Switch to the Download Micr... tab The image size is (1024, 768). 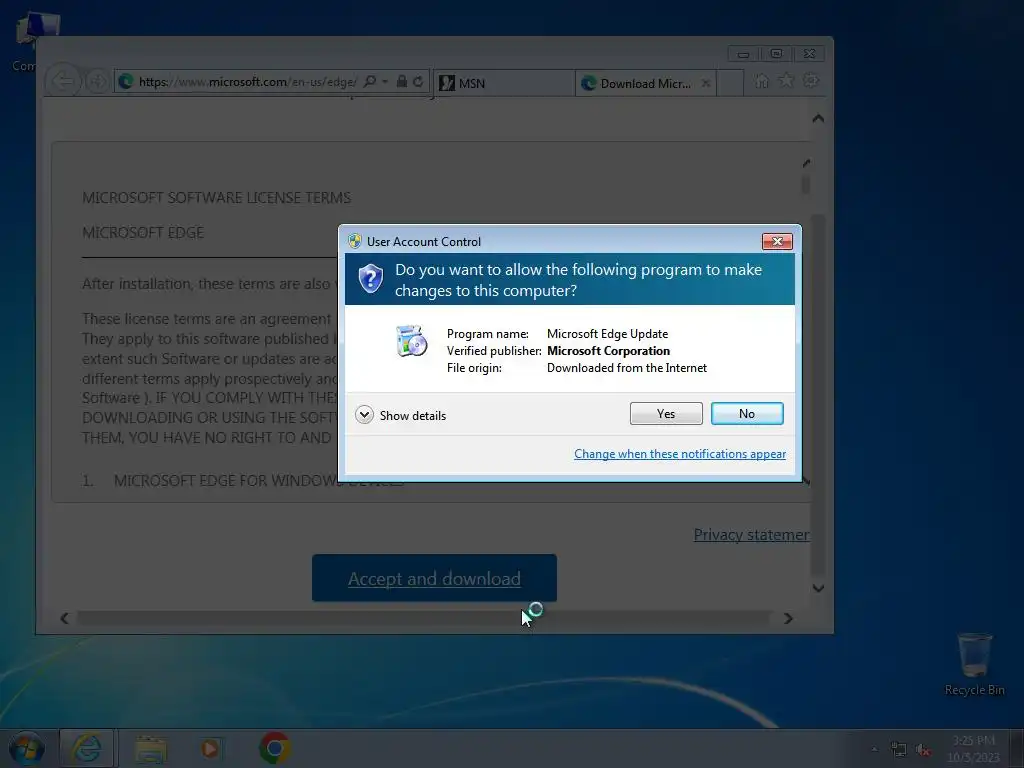(x=638, y=83)
